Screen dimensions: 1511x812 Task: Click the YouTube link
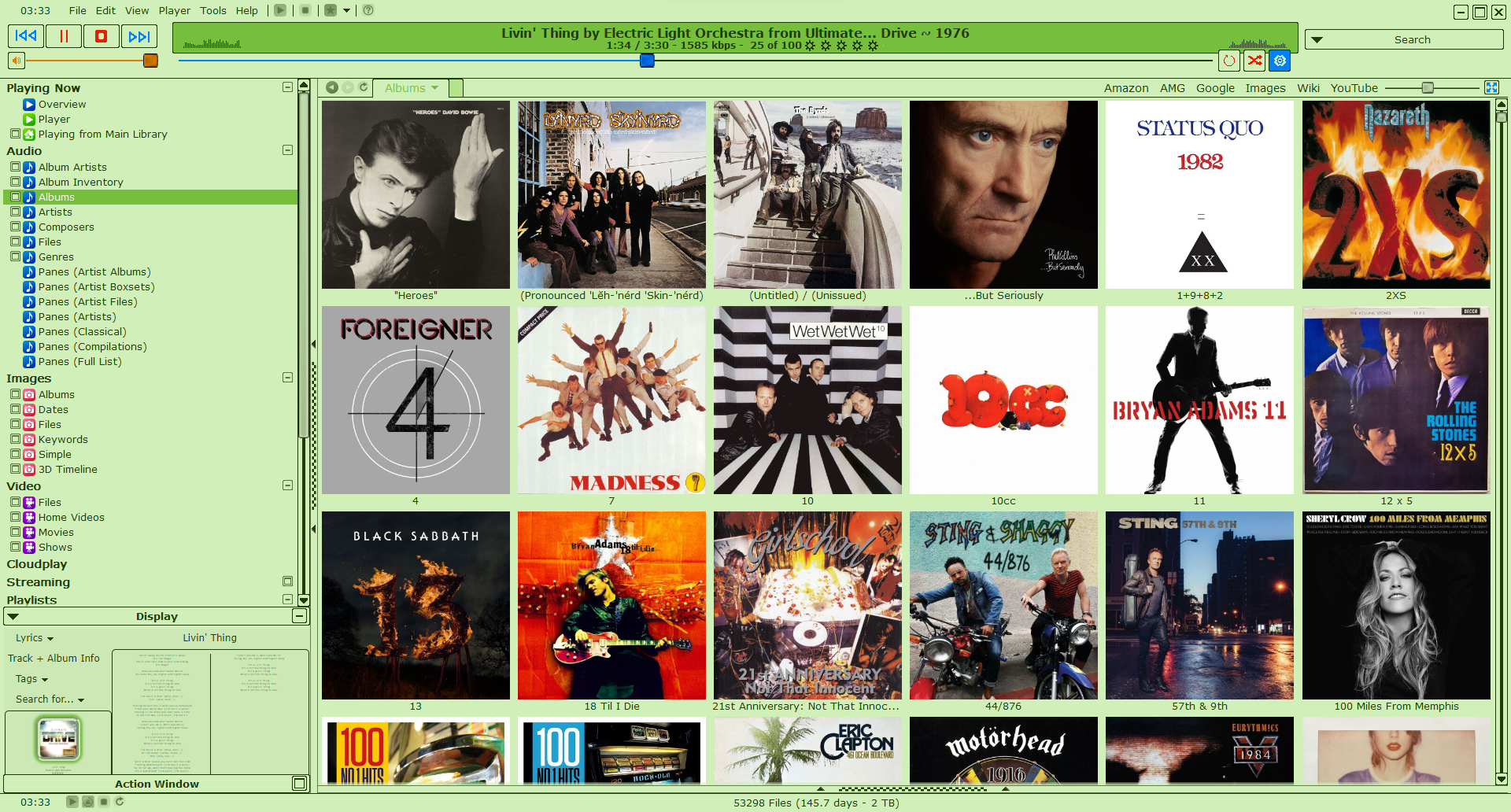click(1354, 88)
